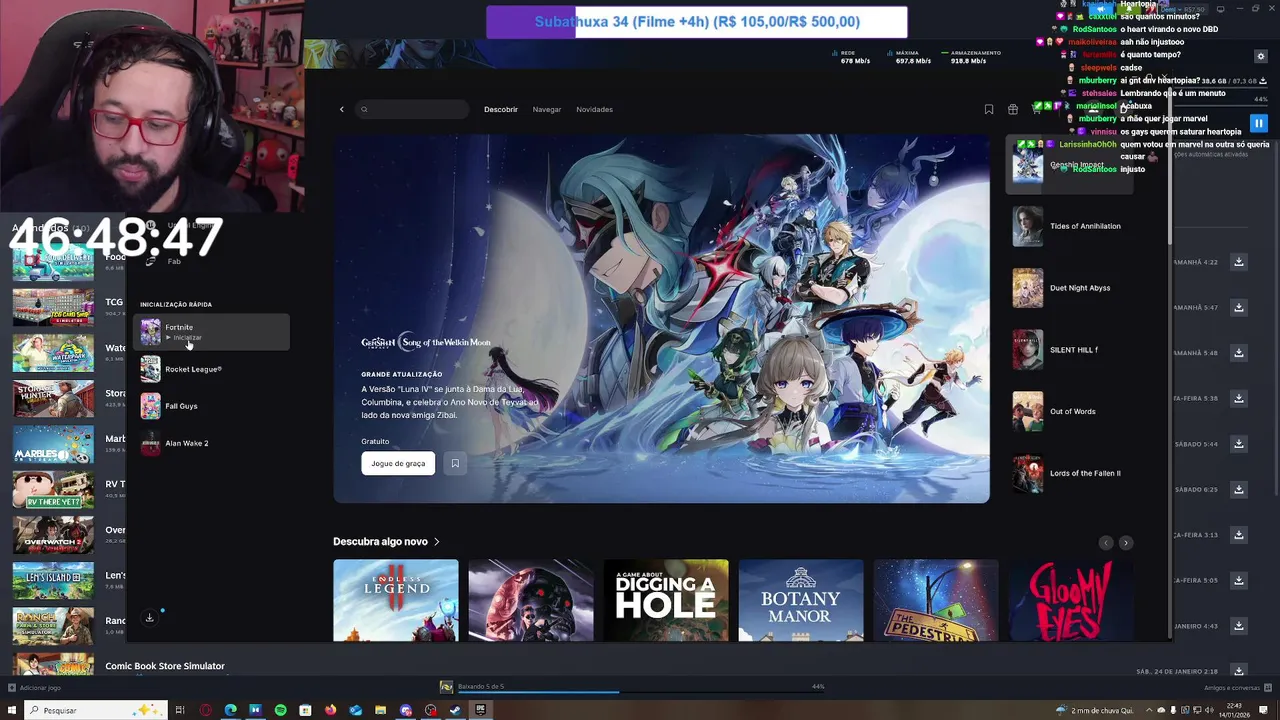The height and width of the screenshot is (720, 1280).
Task: Click the Epic store search field
Action: point(413,109)
